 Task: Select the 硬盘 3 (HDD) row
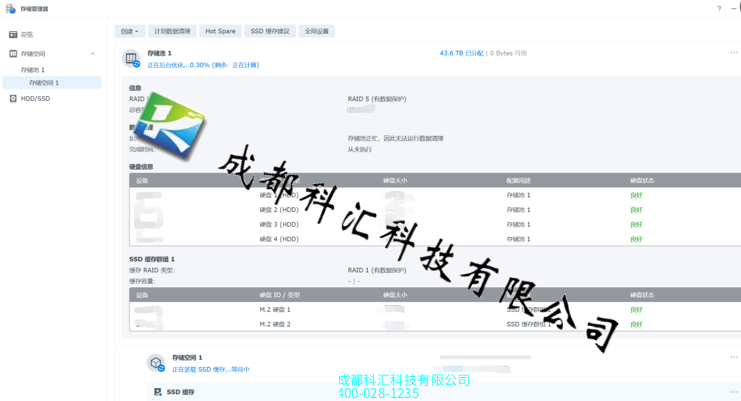pyautogui.click(x=435, y=224)
